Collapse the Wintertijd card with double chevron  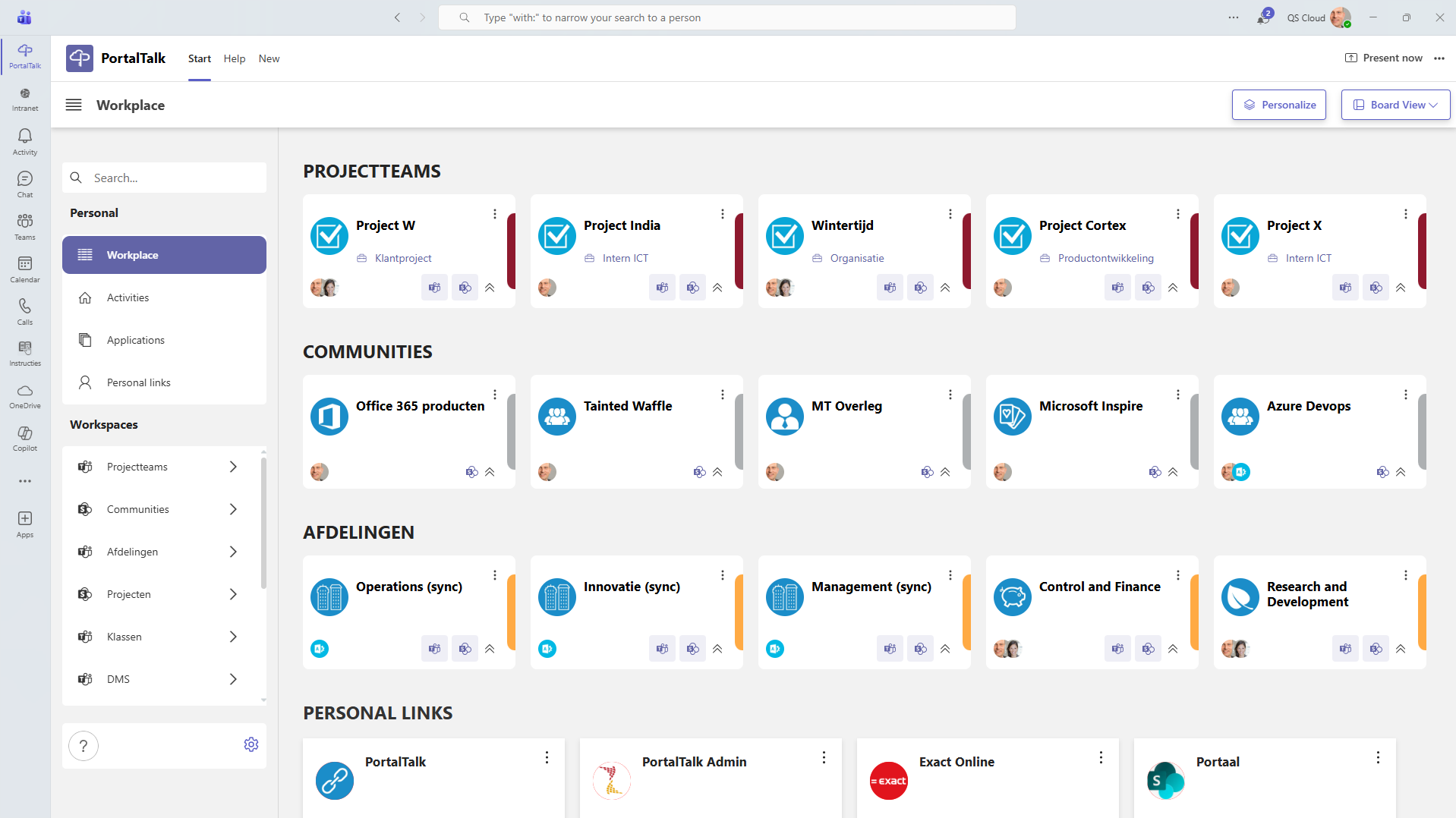pyautogui.click(x=945, y=288)
